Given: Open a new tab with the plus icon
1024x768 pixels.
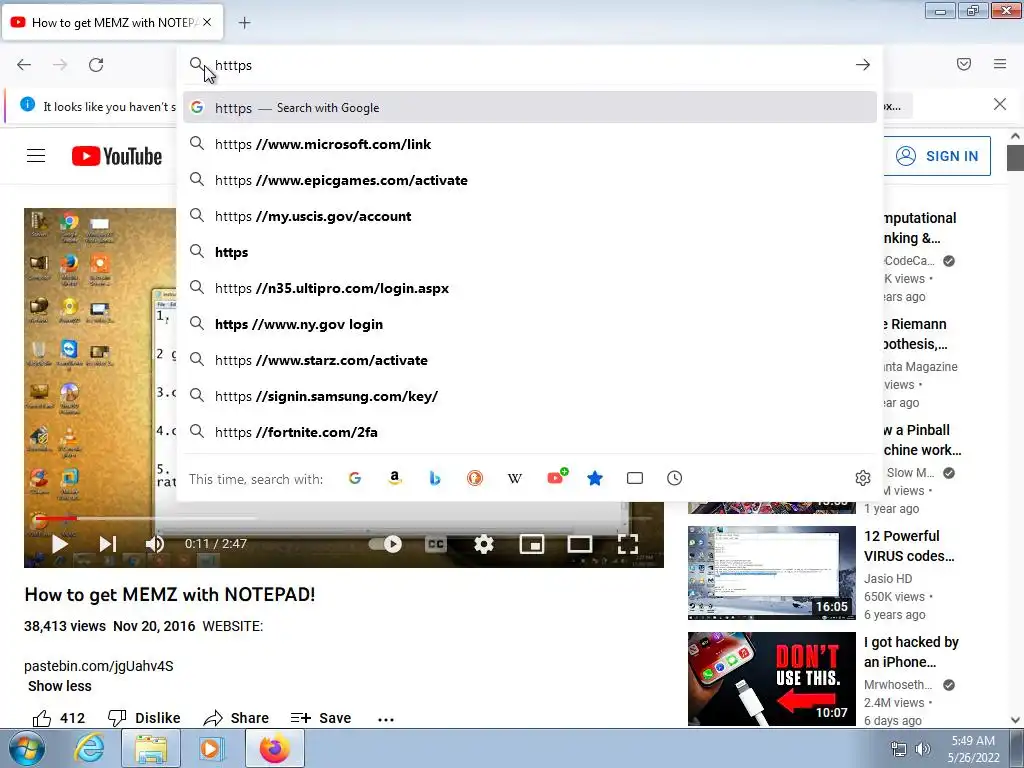Looking at the screenshot, I should 244,23.
